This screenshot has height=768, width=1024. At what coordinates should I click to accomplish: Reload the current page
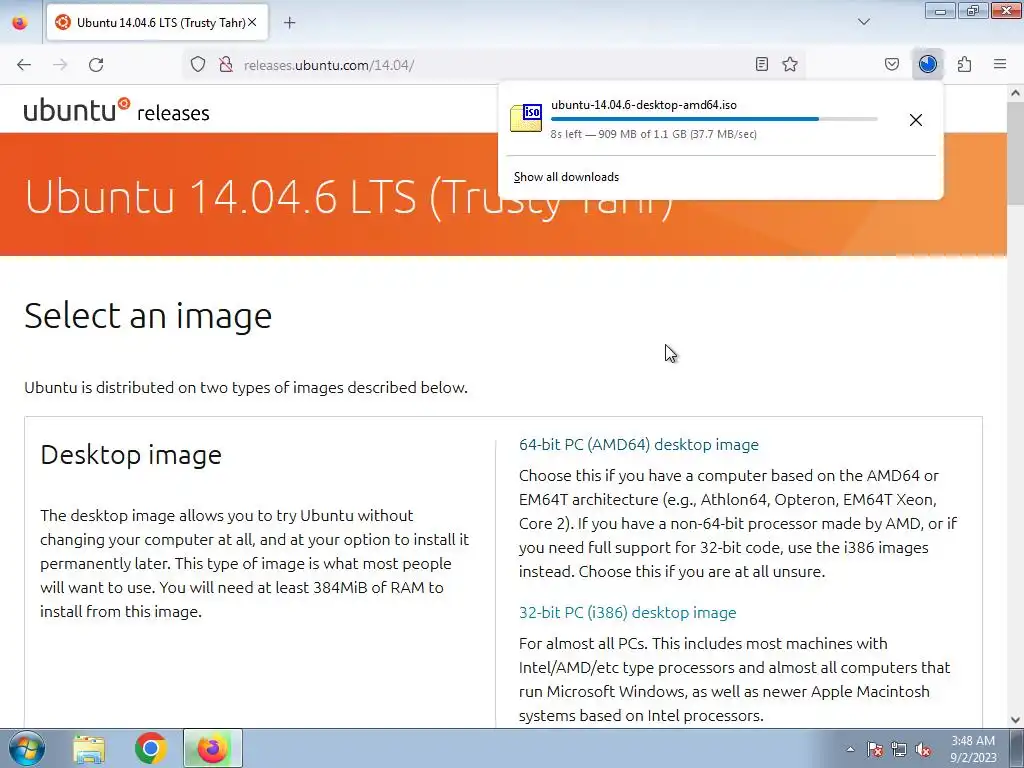pyautogui.click(x=96, y=65)
